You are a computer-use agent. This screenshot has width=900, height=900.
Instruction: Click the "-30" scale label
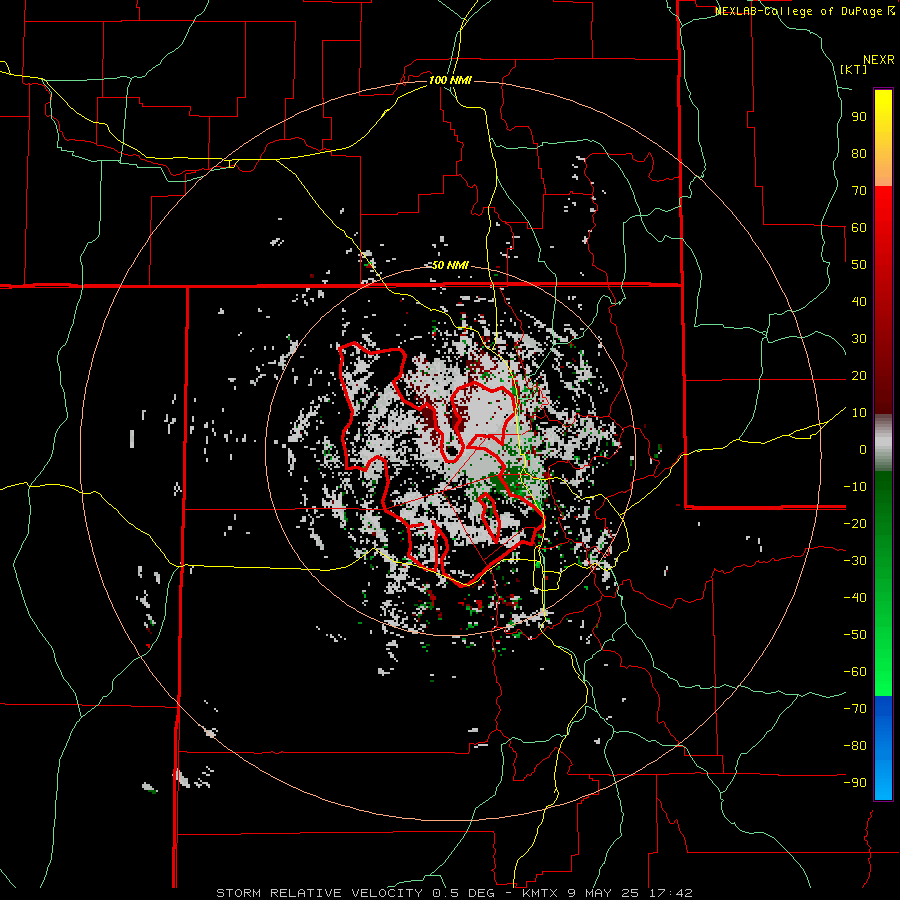click(x=855, y=561)
